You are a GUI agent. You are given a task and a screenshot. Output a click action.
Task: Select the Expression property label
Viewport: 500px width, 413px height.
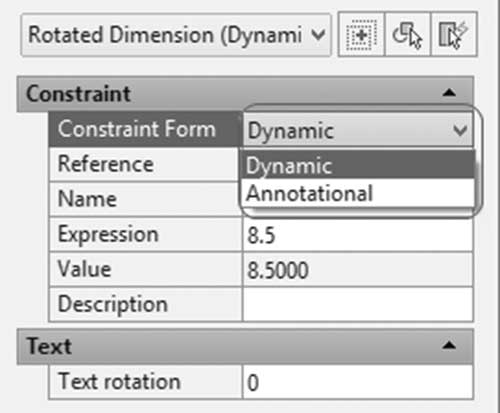coord(108,235)
